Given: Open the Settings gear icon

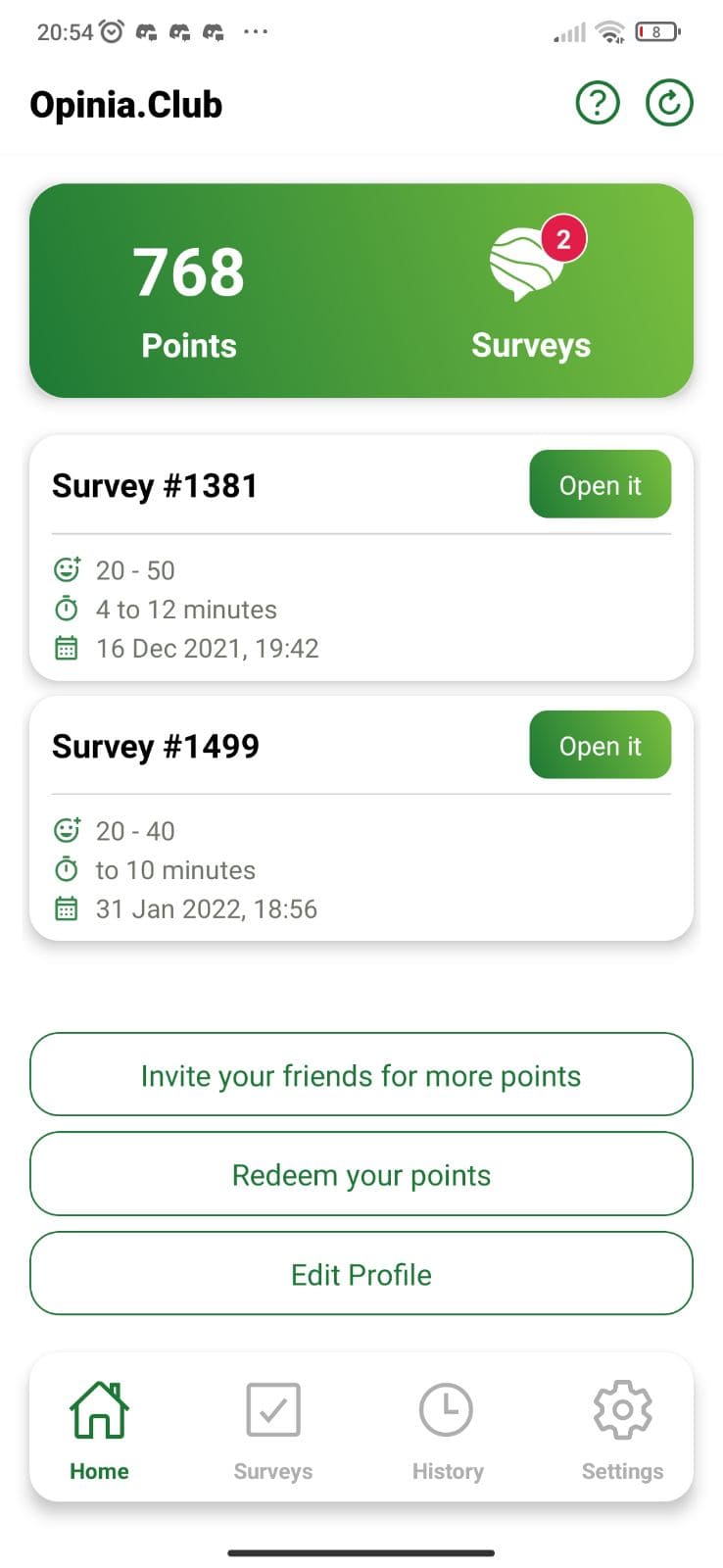Looking at the screenshot, I should (x=622, y=1410).
